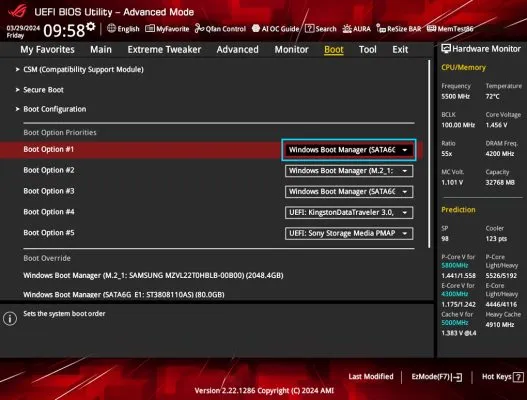Boot override from Samsung M.2_1 Windows Boot Manager

pyautogui.click(x=153, y=276)
